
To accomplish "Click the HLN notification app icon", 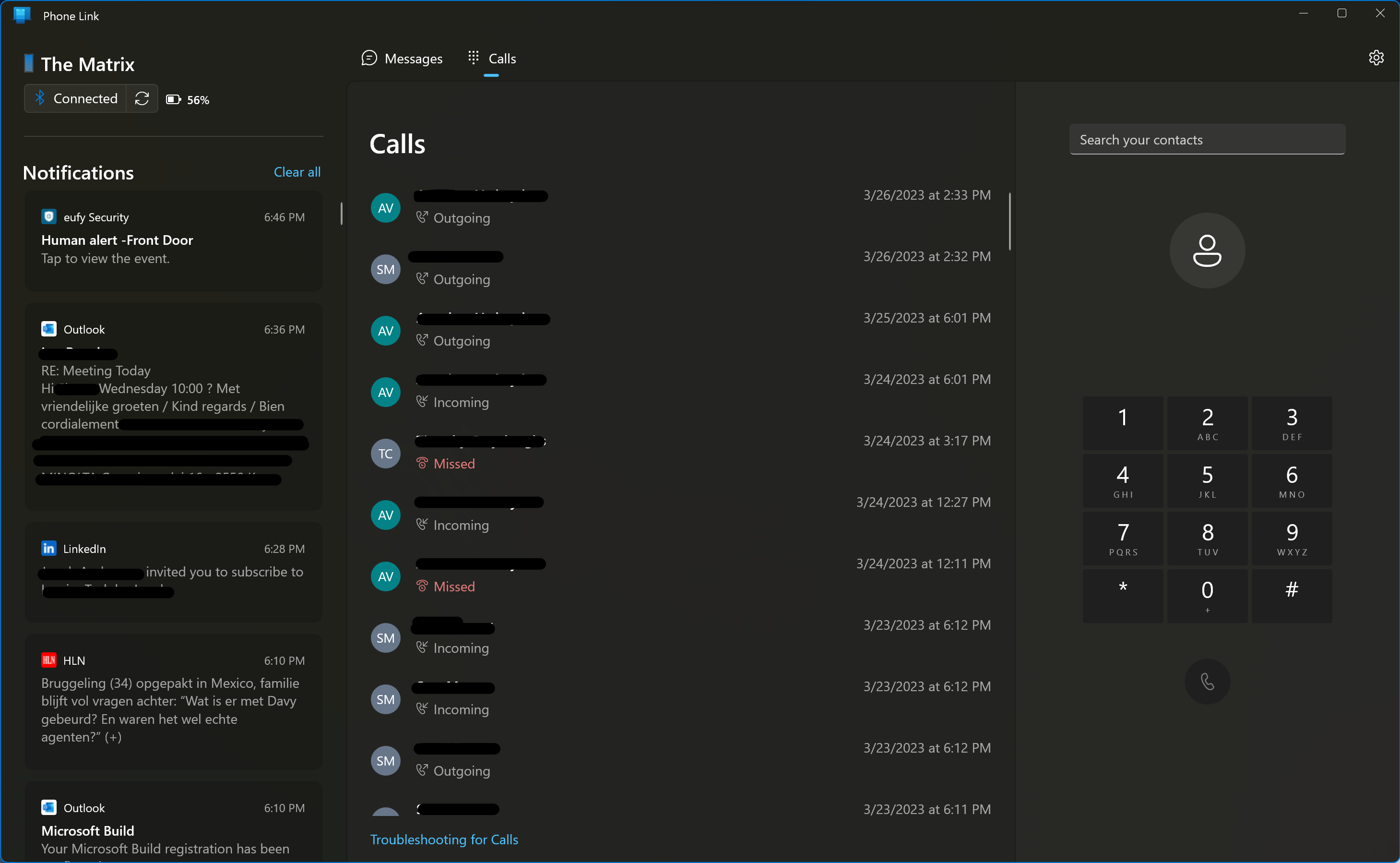I will 49,660.
